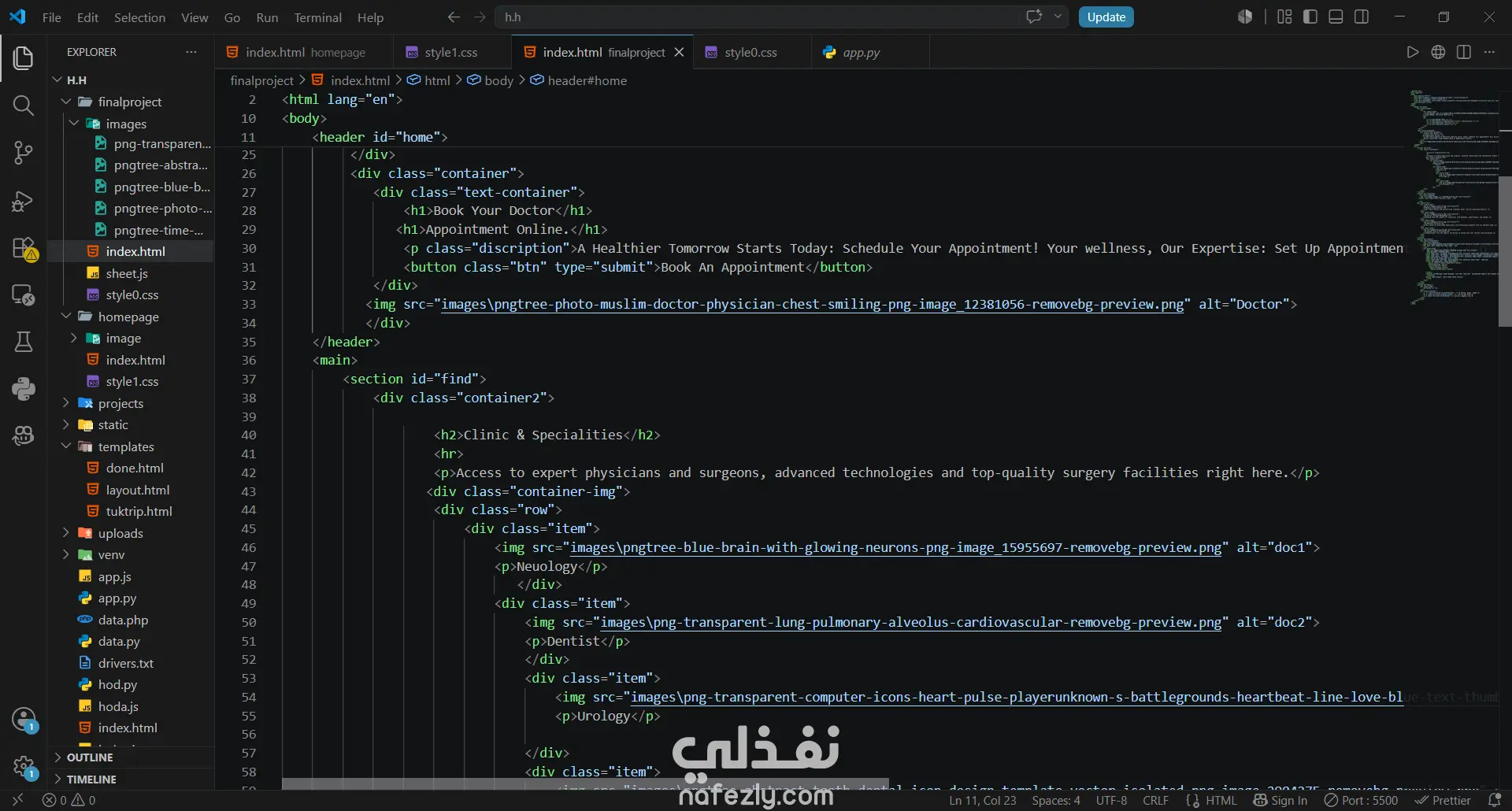1512x811 pixels.
Task: Toggle the Secondary Side Bar
Action: pyautogui.click(x=1362, y=17)
